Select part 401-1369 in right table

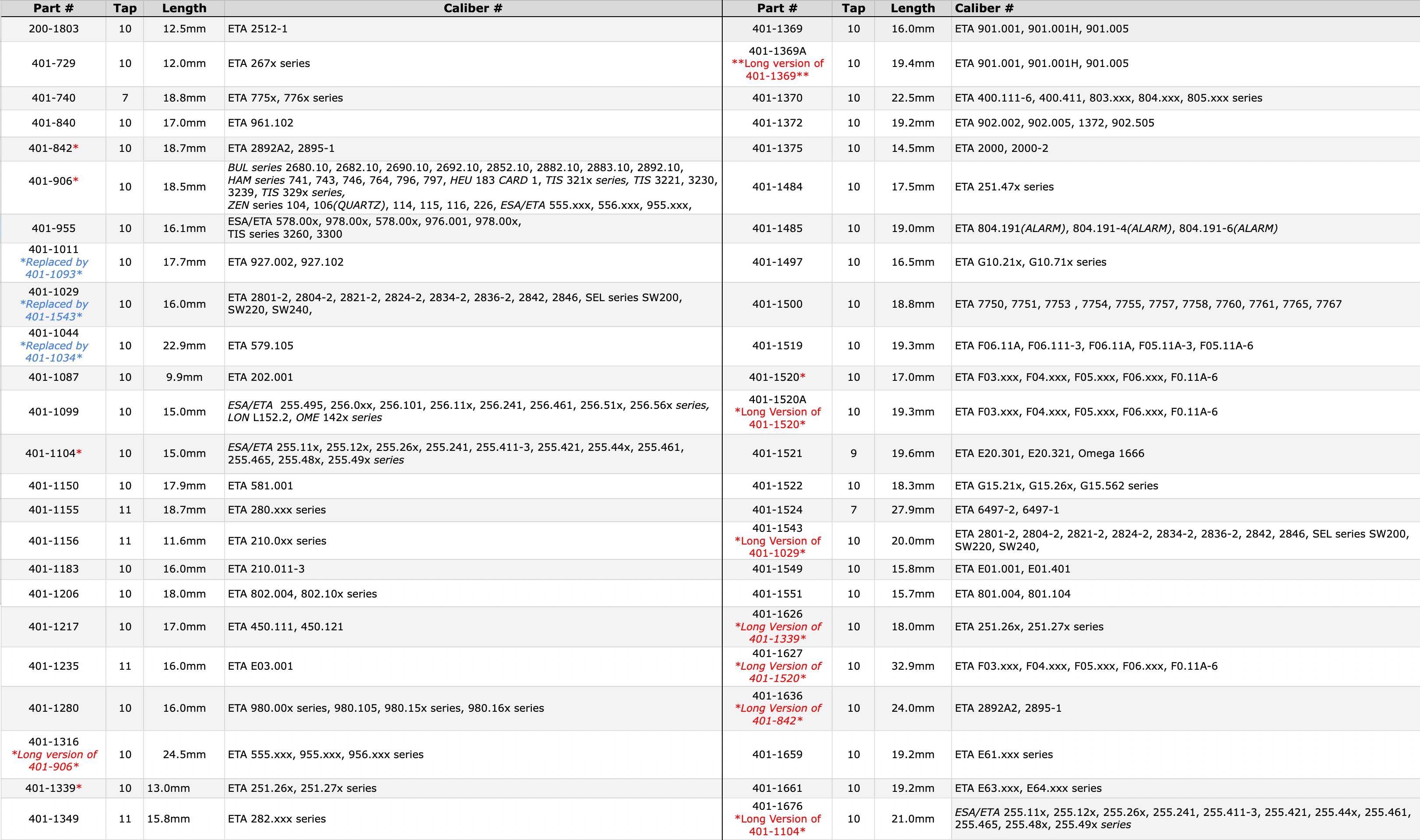click(777, 29)
